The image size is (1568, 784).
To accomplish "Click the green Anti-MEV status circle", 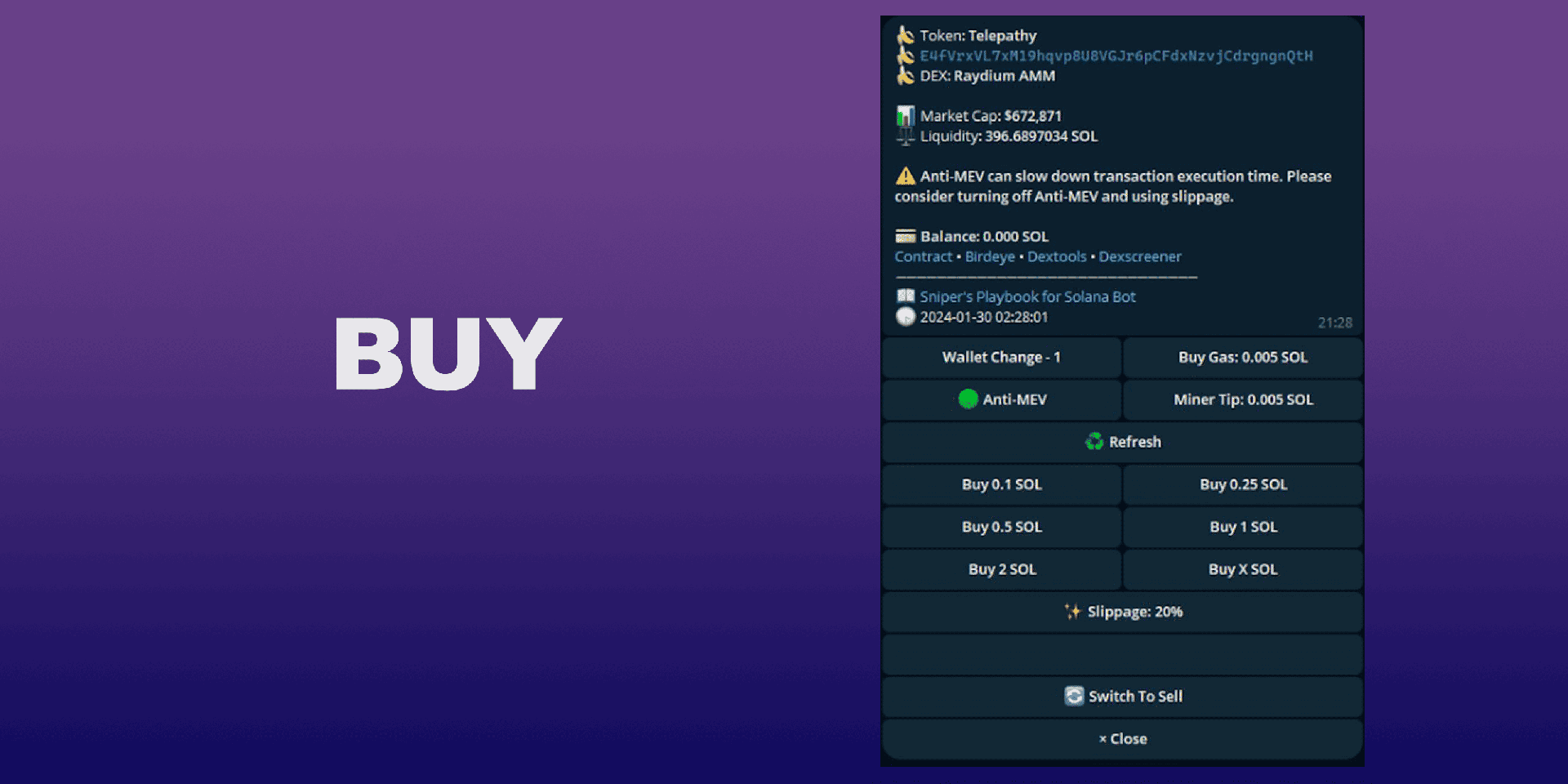I will 968,399.
